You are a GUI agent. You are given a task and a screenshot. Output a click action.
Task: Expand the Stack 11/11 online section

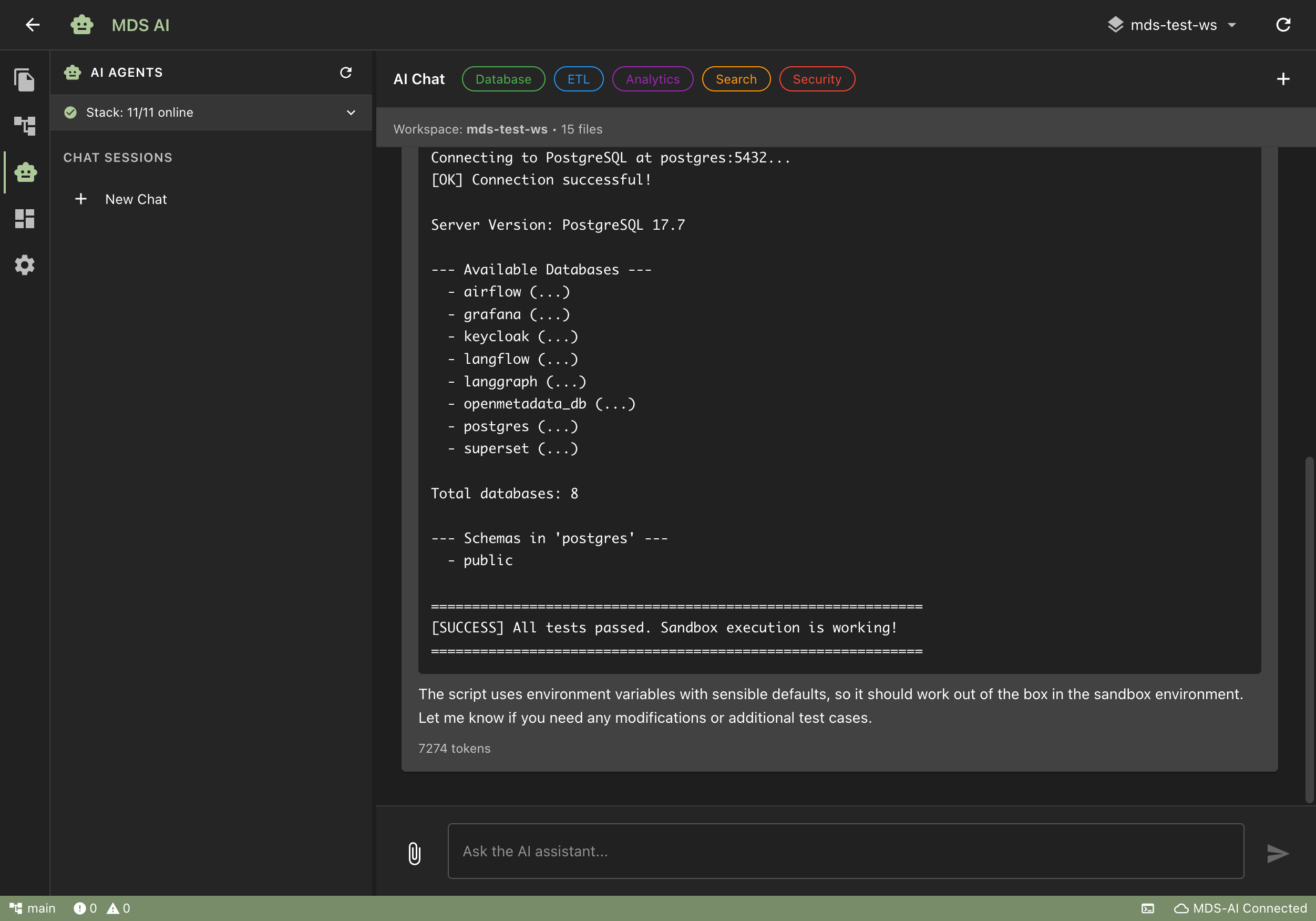click(x=351, y=112)
